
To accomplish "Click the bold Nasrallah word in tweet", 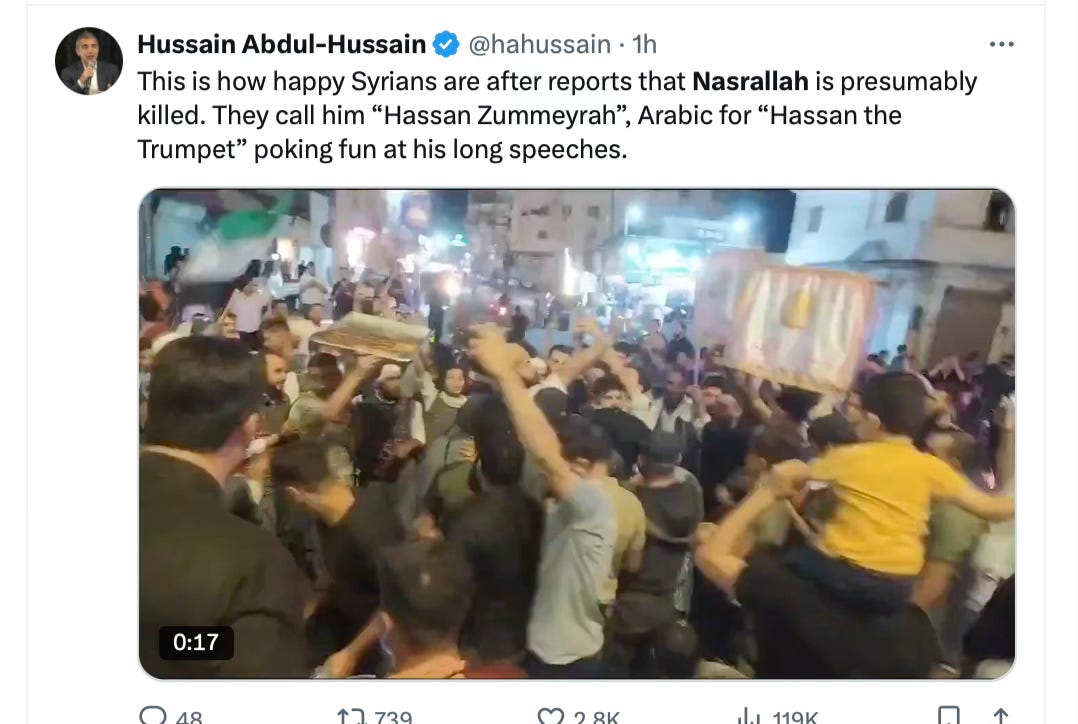I will 750,81.
